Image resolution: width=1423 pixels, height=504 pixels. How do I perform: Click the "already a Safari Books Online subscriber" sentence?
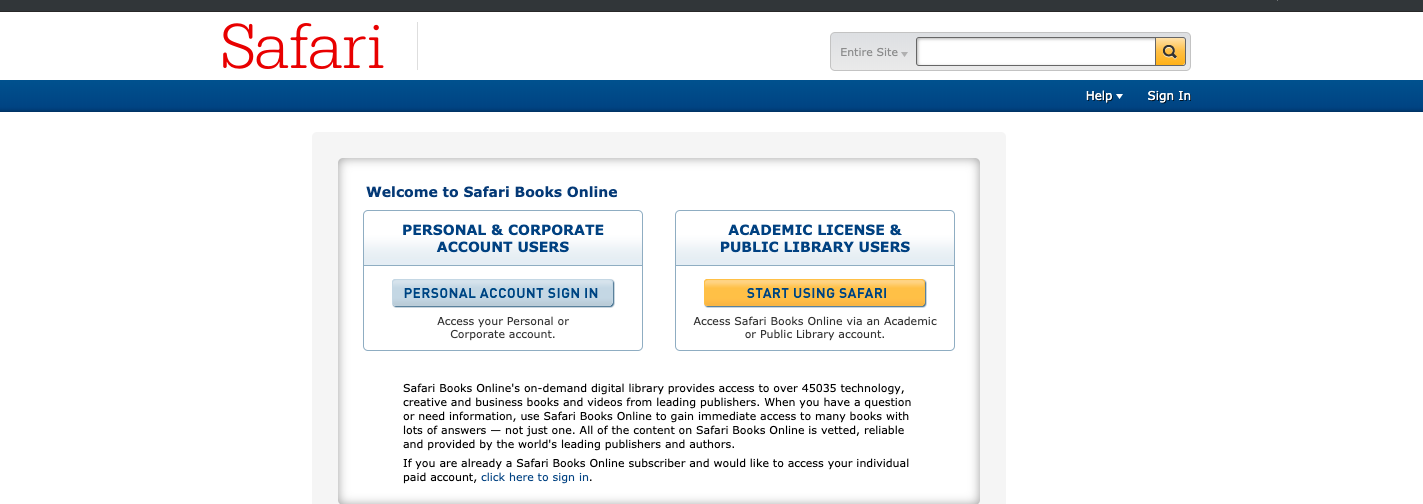point(656,463)
